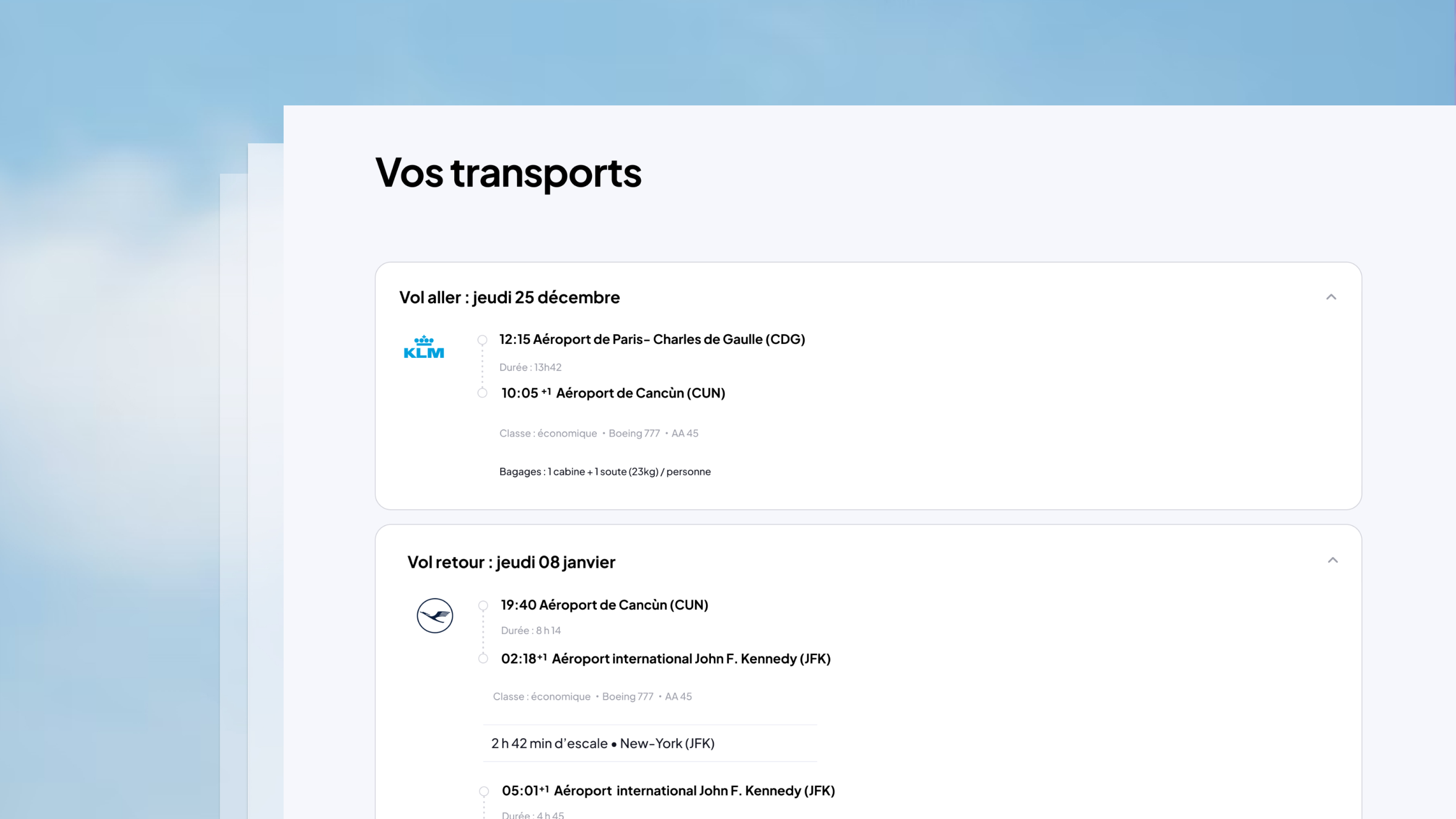
Task: Collapse the Vol retour section chevron
Action: click(x=1333, y=560)
